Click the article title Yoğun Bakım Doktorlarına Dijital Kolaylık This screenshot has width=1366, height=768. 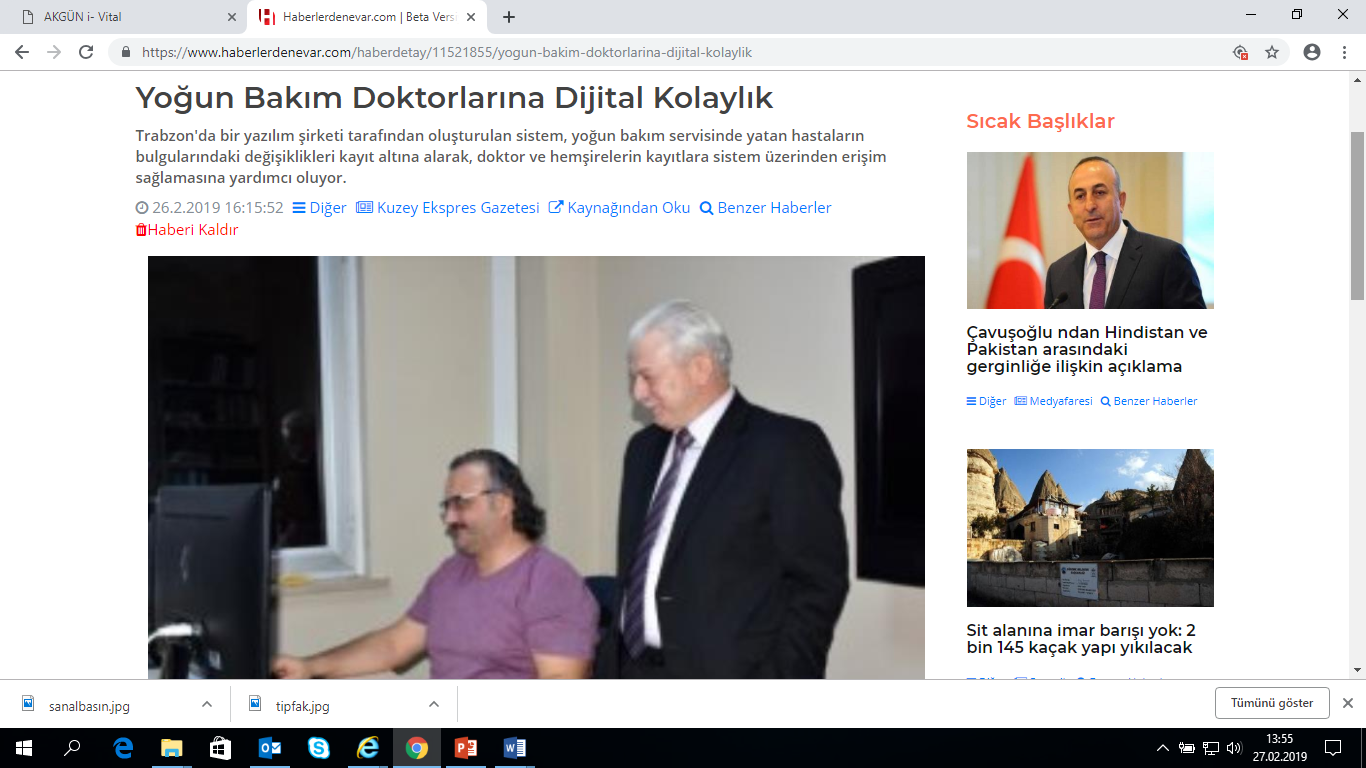455,98
